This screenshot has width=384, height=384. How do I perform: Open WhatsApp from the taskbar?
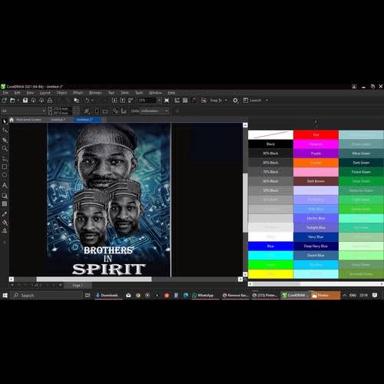tap(205, 295)
